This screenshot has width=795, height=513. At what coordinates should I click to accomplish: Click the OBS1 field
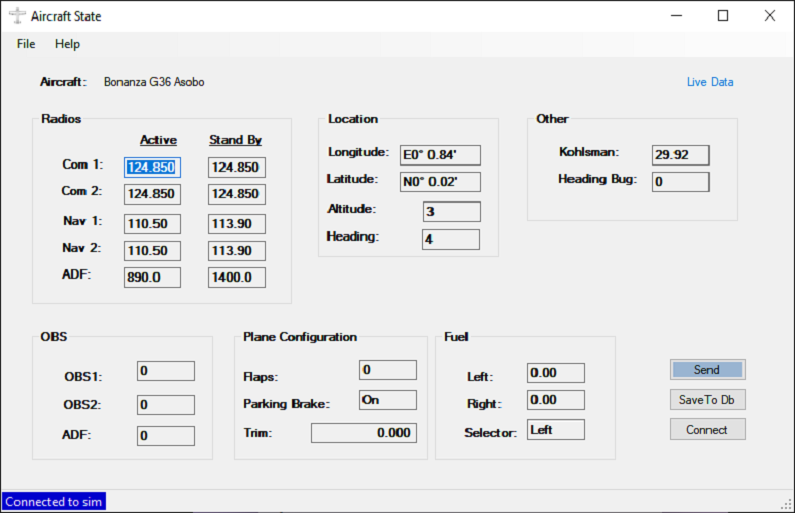coord(166,371)
